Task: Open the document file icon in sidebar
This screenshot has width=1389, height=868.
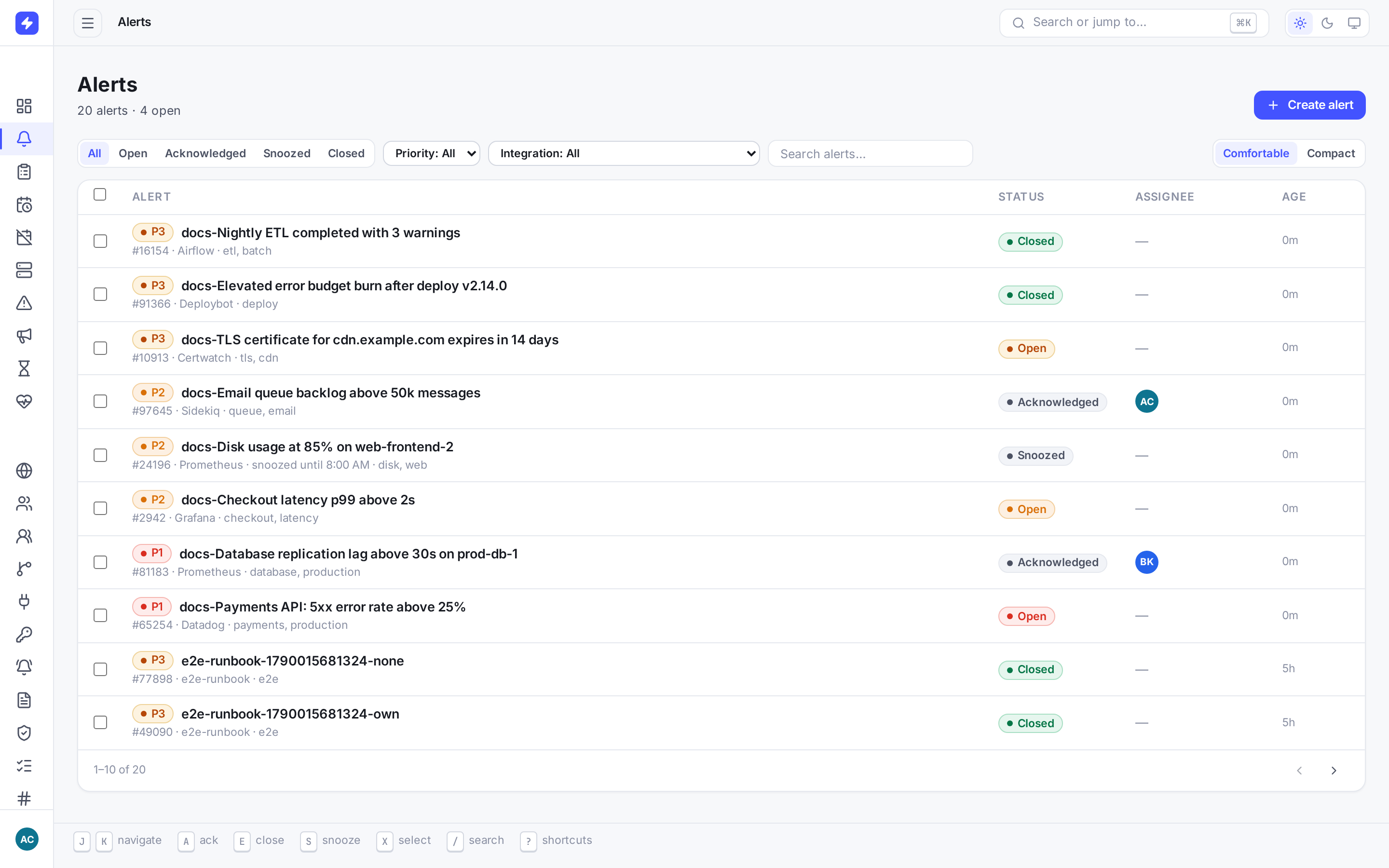Action: pyautogui.click(x=24, y=700)
